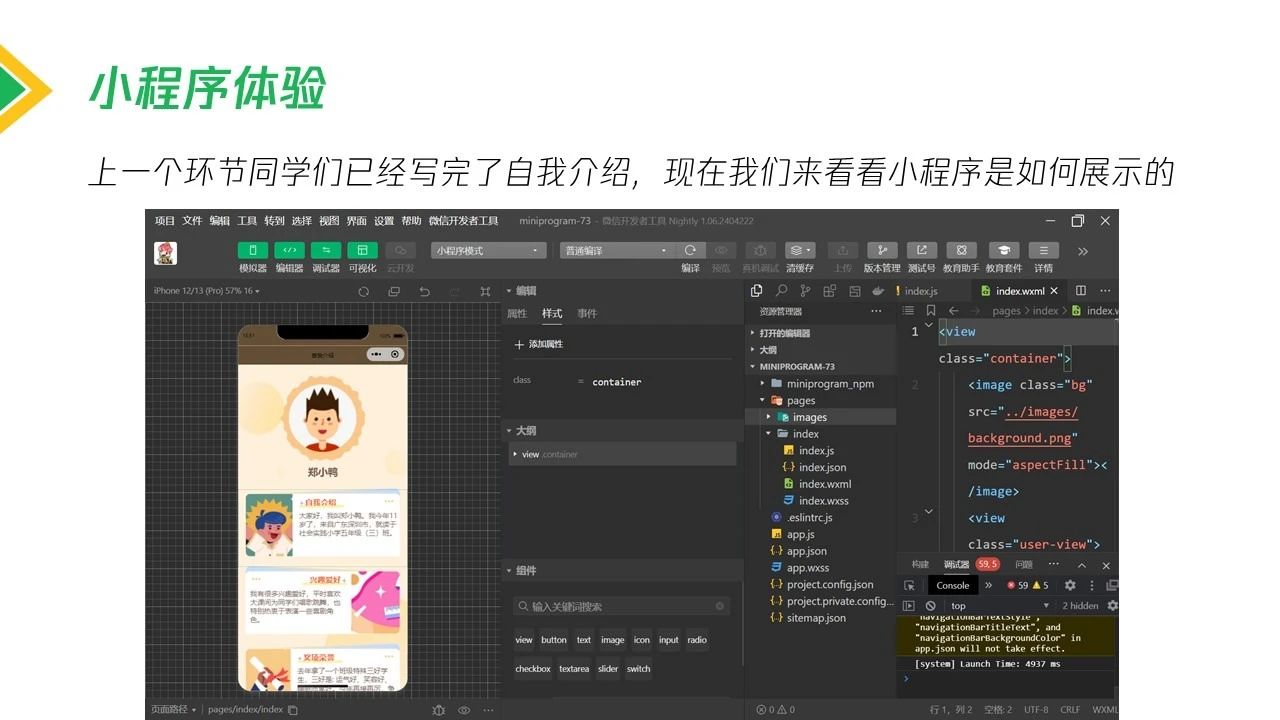1280x720 pixels.
Task: Open 版本管理 version control
Action: click(882, 250)
